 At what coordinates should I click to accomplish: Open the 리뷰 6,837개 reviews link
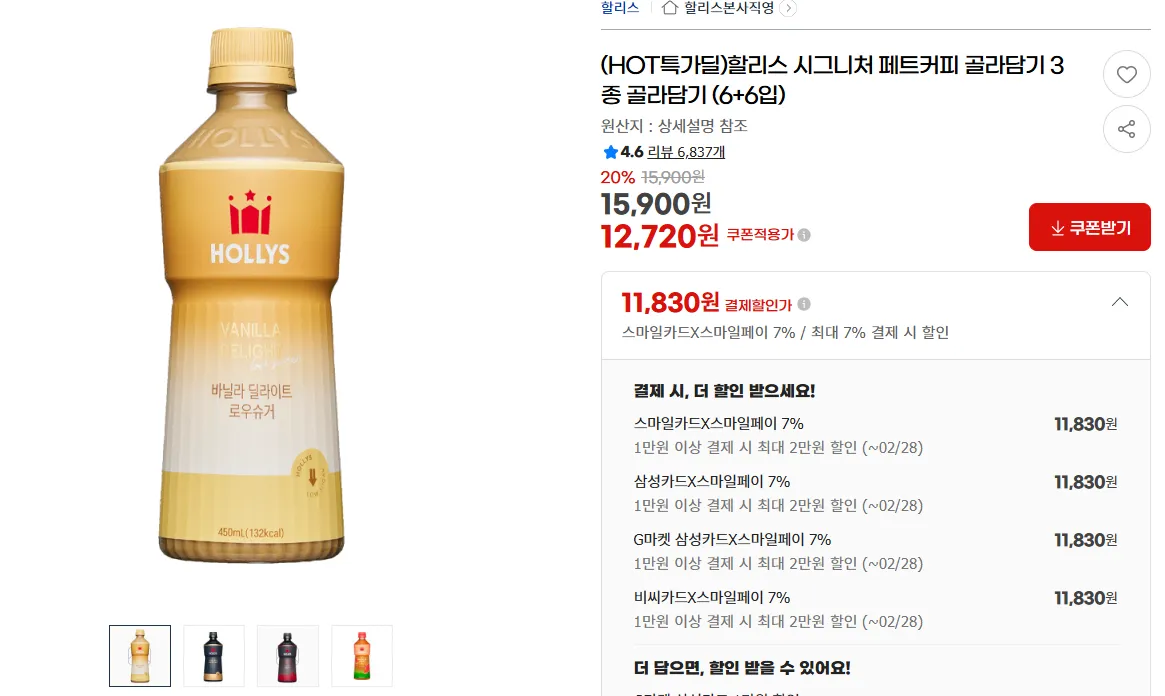point(686,152)
